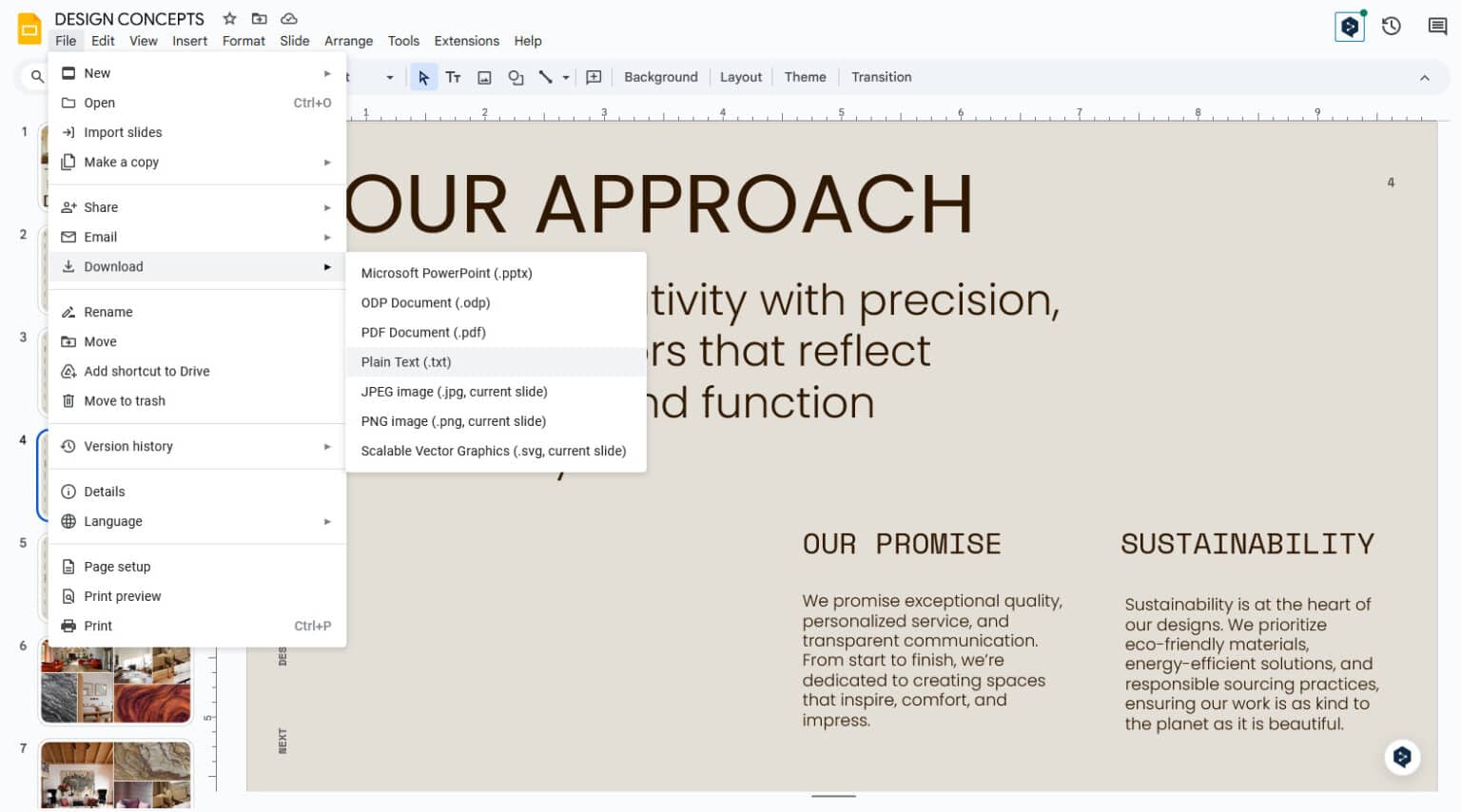The width and height of the screenshot is (1461, 812).
Task: Open the insert image tool
Action: [485, 77]
